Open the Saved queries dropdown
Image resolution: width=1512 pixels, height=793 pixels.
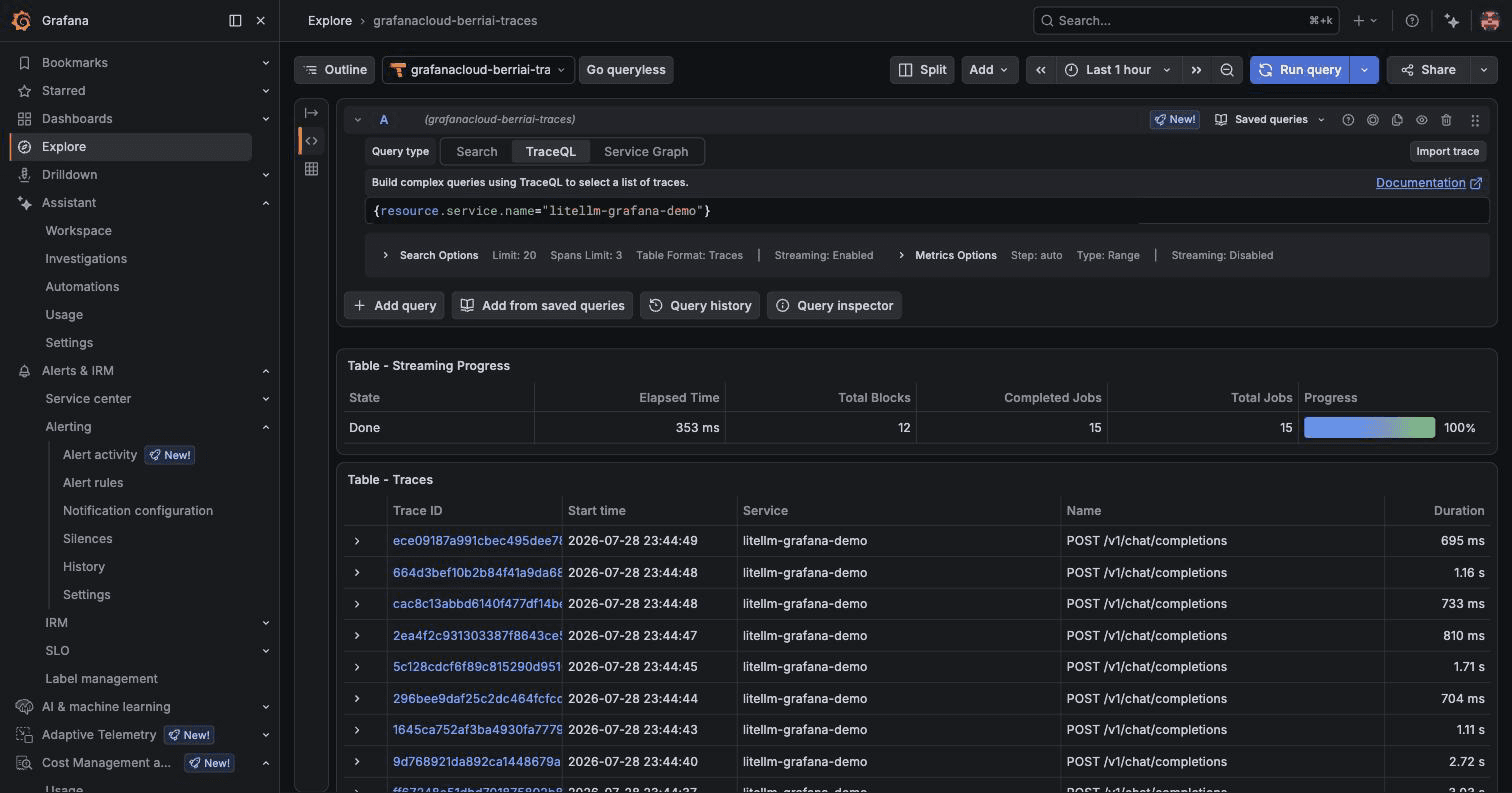[1270, 120]
